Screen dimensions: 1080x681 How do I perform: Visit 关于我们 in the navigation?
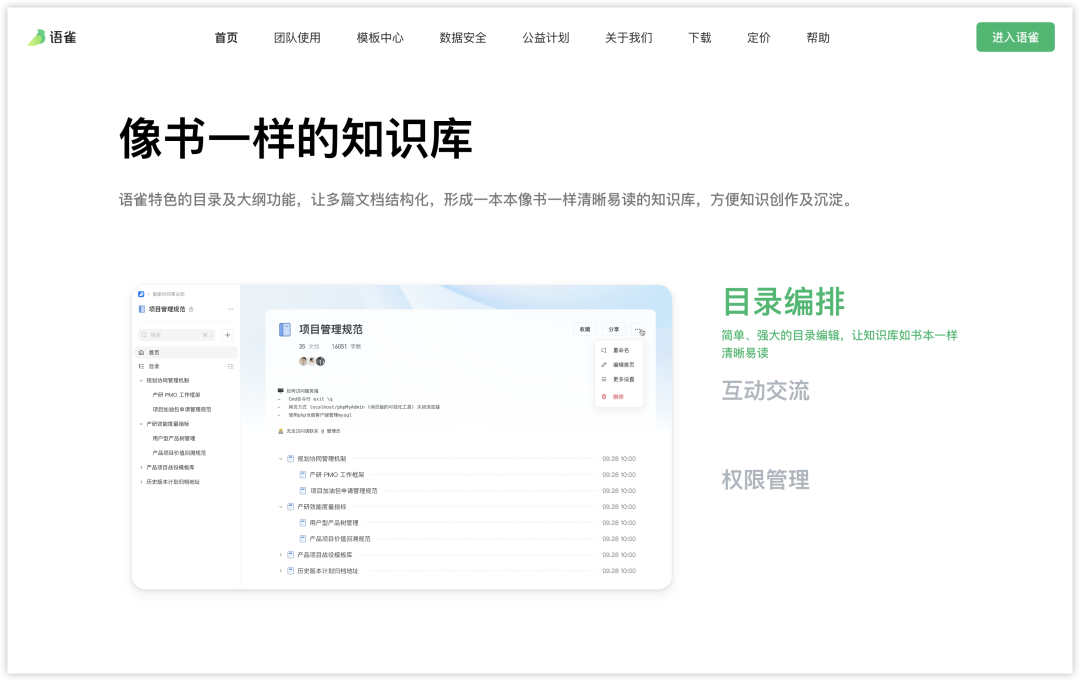pyautogui.click(x=629, y=38)
